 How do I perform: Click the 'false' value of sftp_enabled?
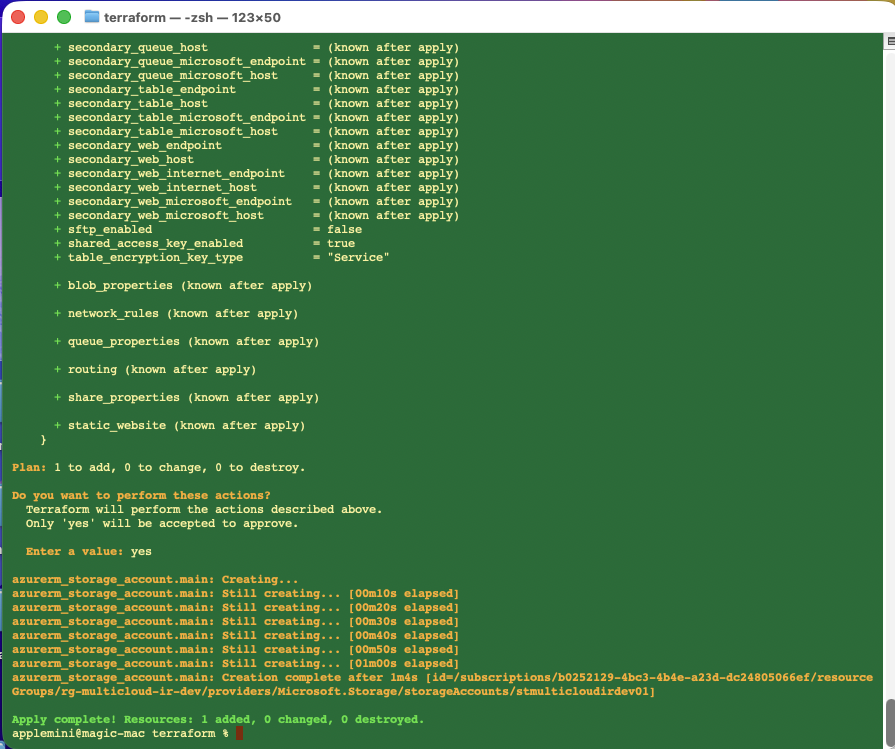click(344, 229)
